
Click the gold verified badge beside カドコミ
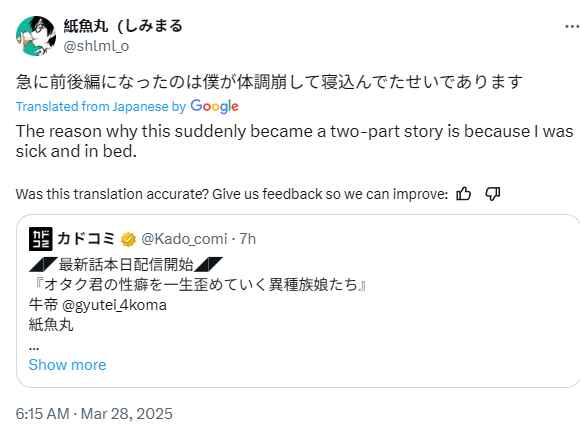click(128, 239)
